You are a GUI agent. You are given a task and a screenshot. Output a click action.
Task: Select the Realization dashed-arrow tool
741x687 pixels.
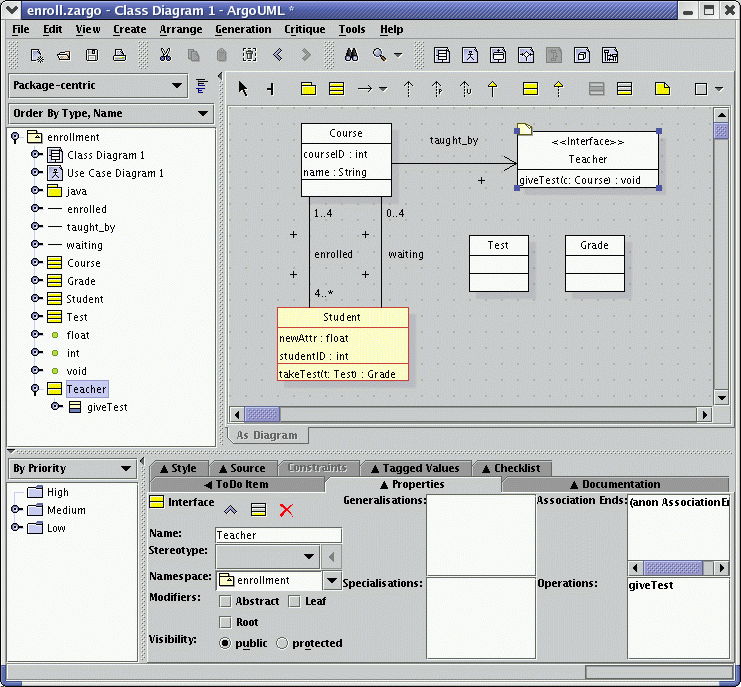pyautogui.click(x=559, y=88)
